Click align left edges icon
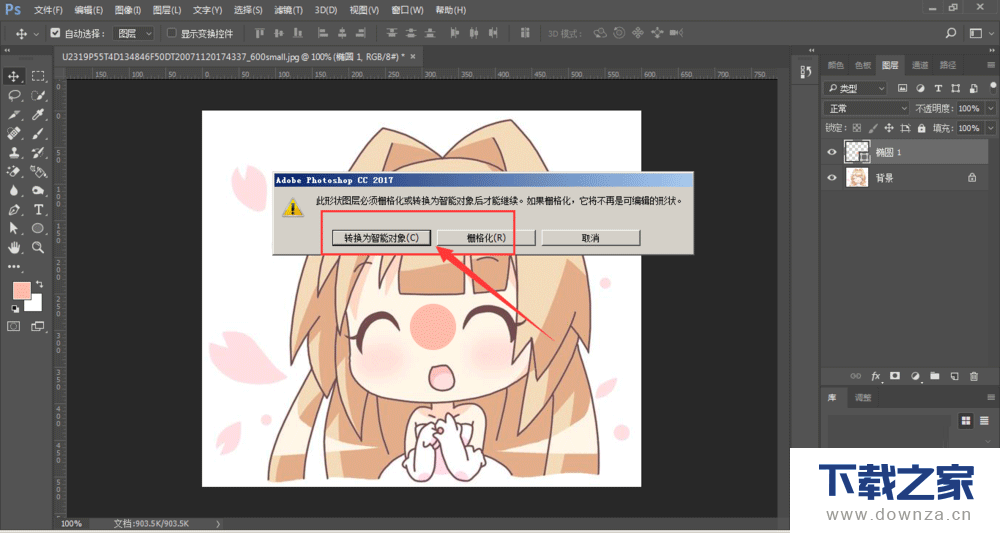Viewport: 1000px width, 533px height. click(x=323, y=33)
